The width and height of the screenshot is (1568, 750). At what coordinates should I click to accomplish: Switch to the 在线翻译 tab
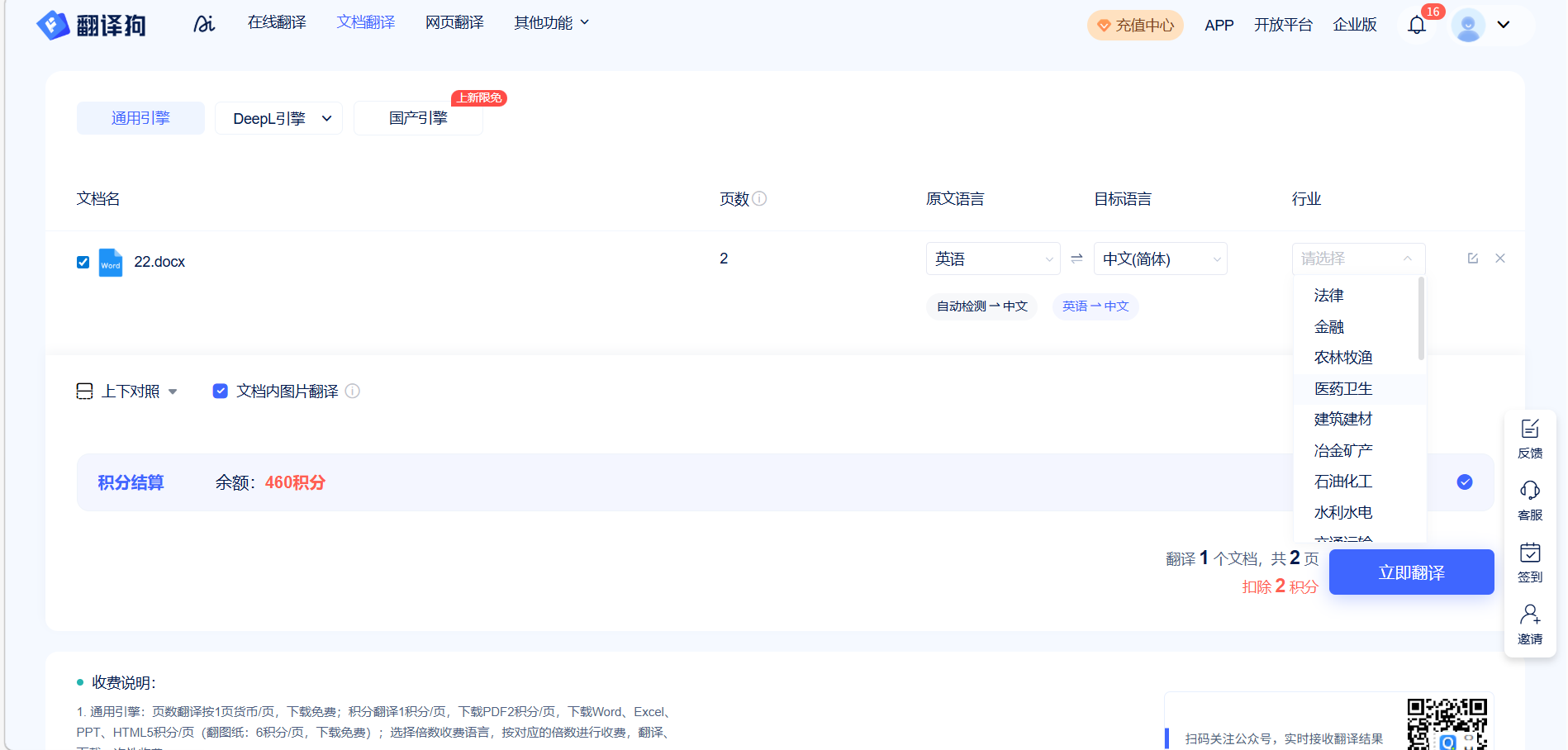277,22
